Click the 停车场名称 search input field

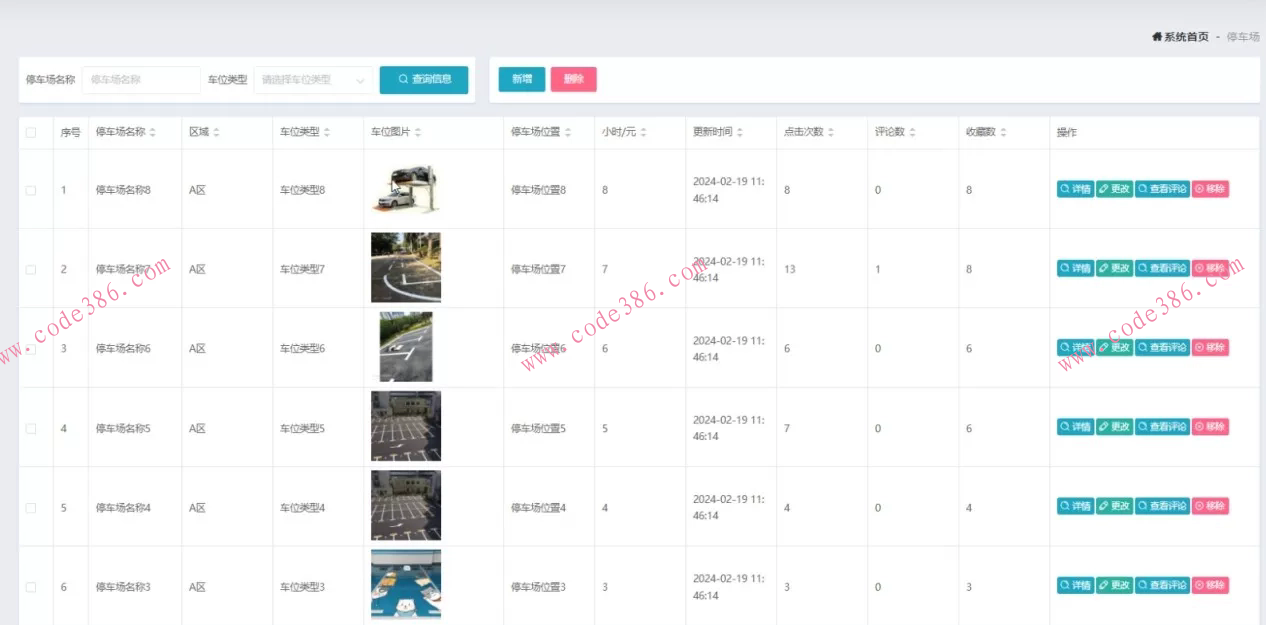click(140, 80)
